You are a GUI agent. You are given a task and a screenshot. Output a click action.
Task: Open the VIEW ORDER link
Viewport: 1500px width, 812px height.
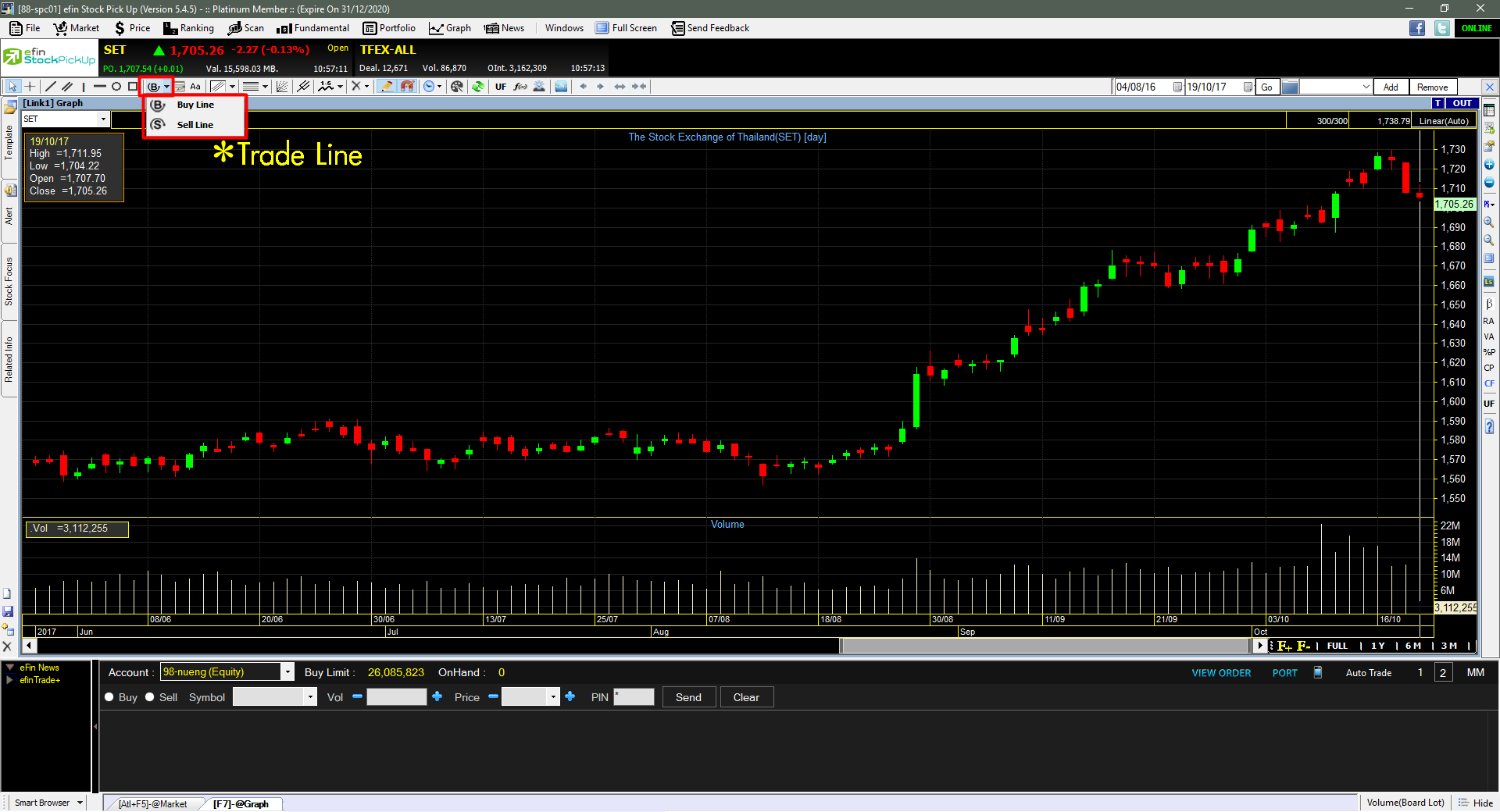[x=1221, y=673]
